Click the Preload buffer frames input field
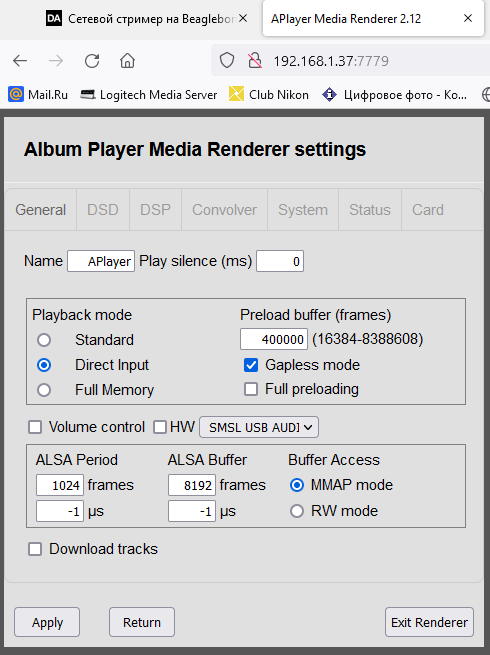490x655 pixels. [274, 339]
